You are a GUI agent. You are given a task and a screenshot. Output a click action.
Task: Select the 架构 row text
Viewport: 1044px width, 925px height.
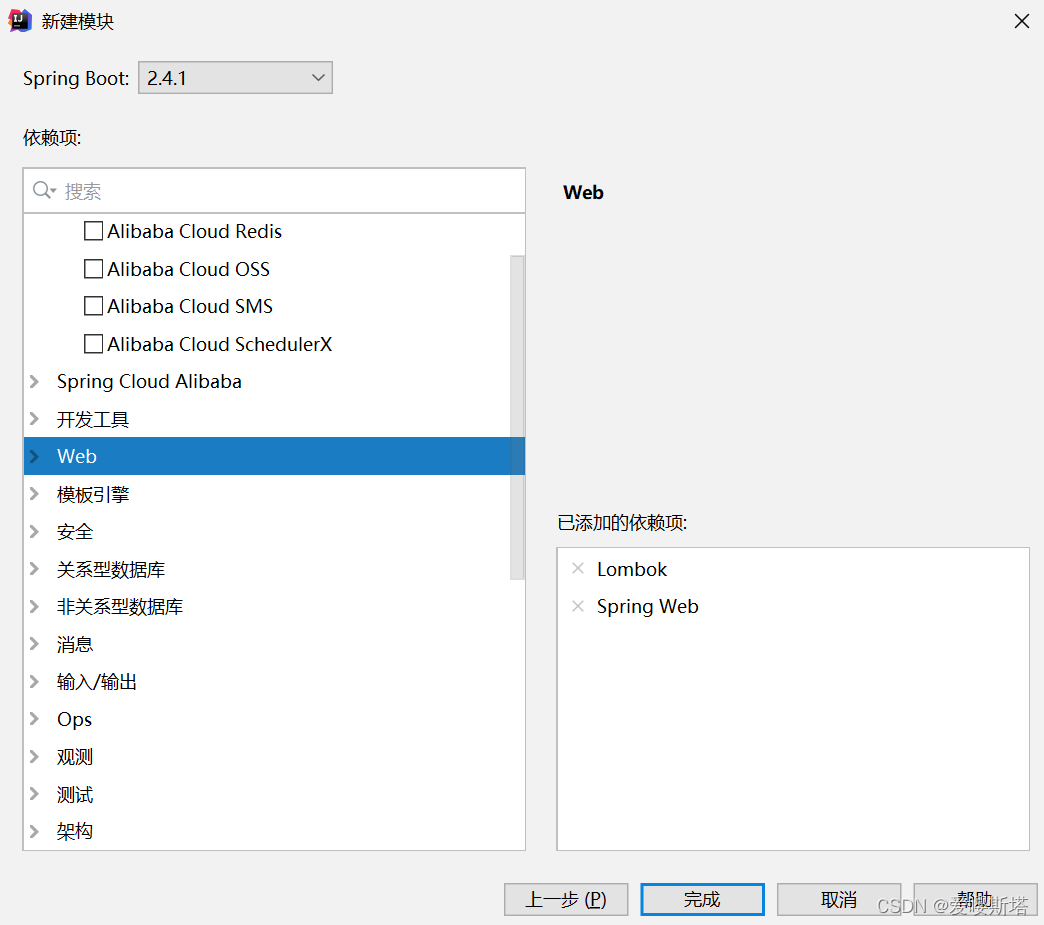(75, 831)
